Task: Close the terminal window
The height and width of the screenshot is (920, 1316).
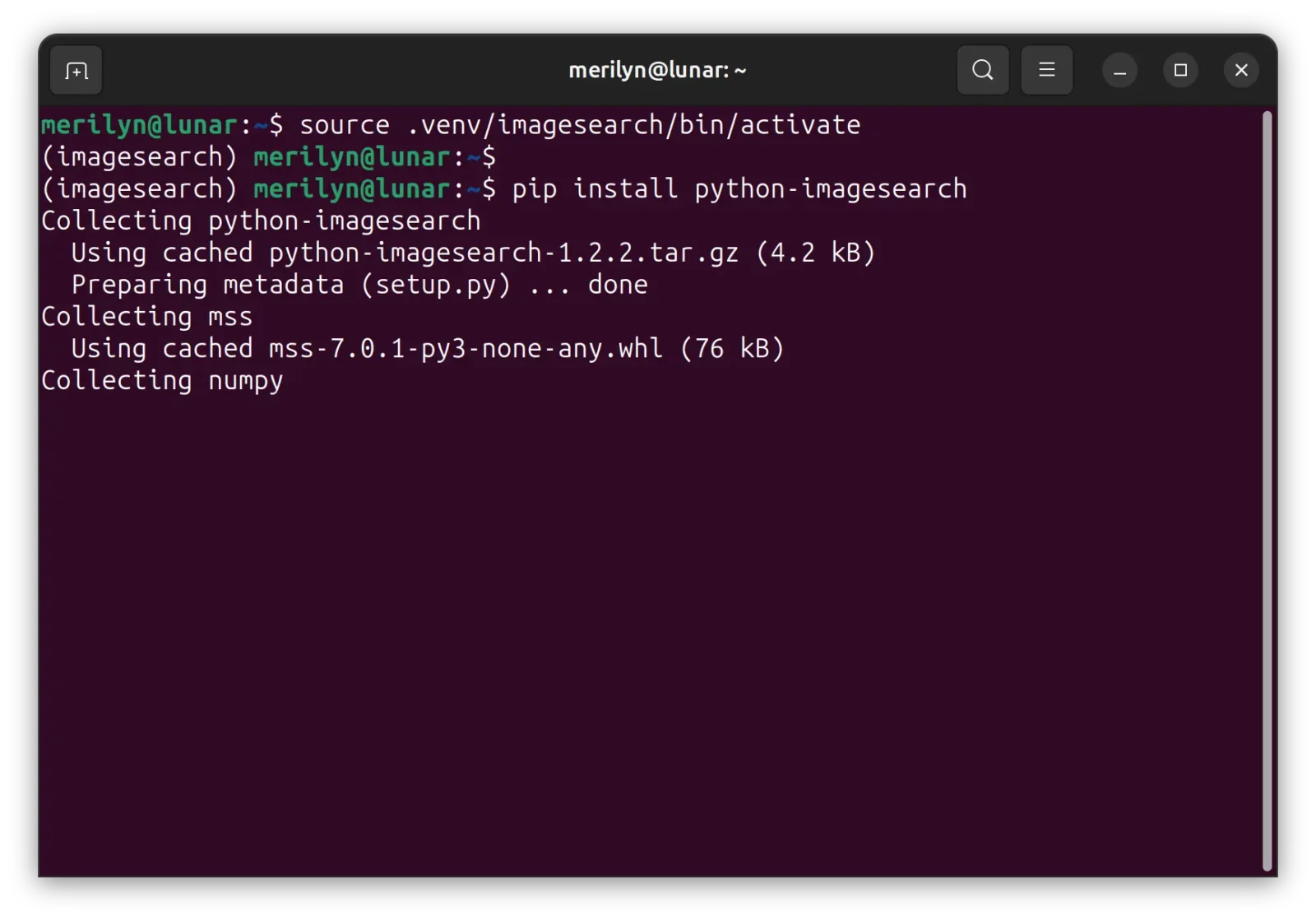Action: 1241,71
